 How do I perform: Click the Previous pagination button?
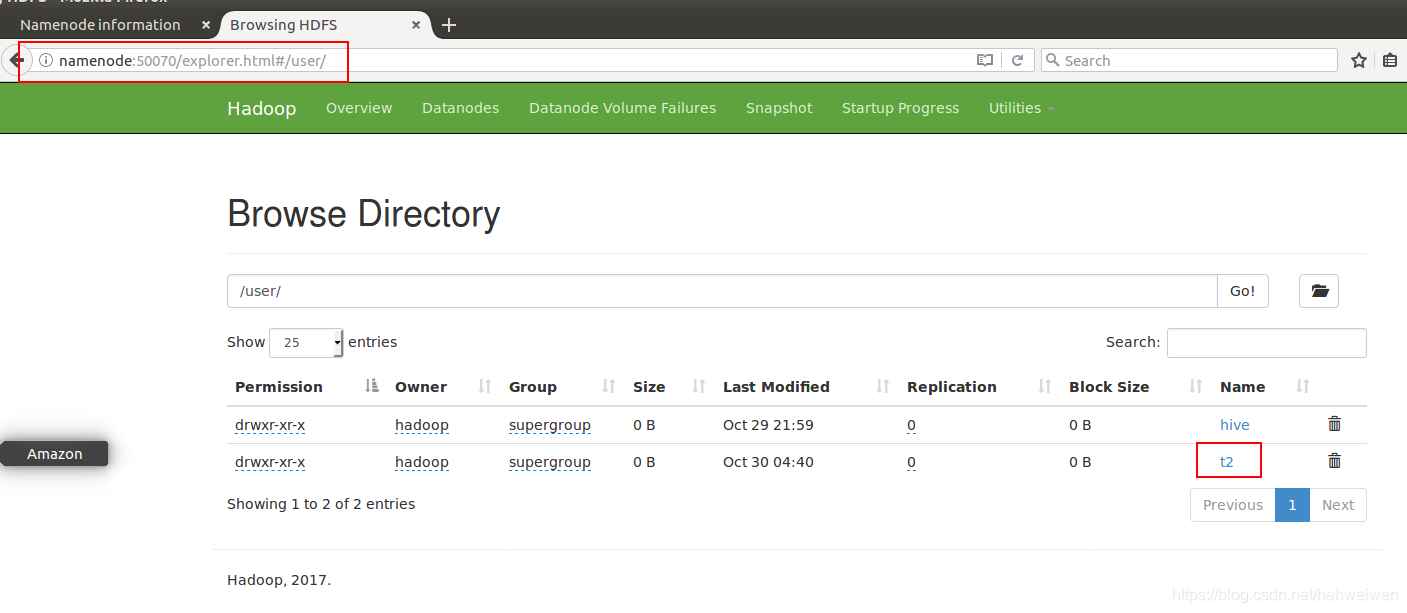(1233, 505)
